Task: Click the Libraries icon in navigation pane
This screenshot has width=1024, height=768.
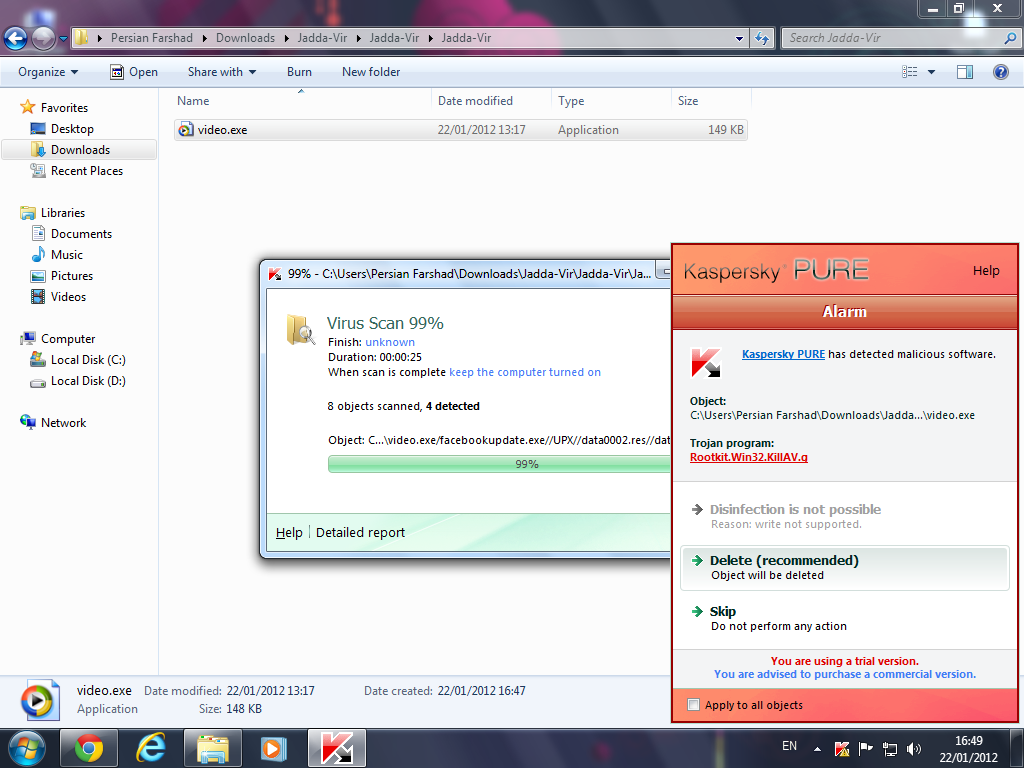Action: [27, 212]
